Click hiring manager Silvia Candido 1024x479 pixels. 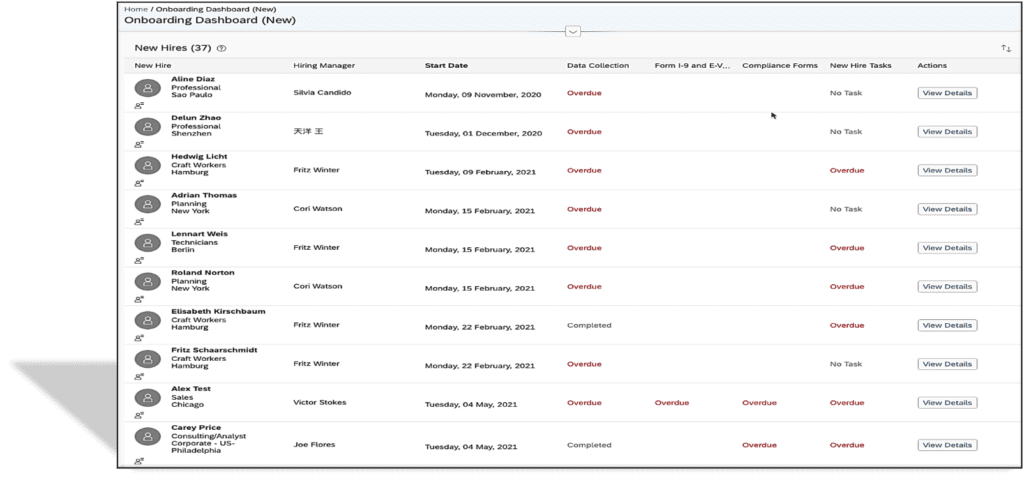coord(322,93)
